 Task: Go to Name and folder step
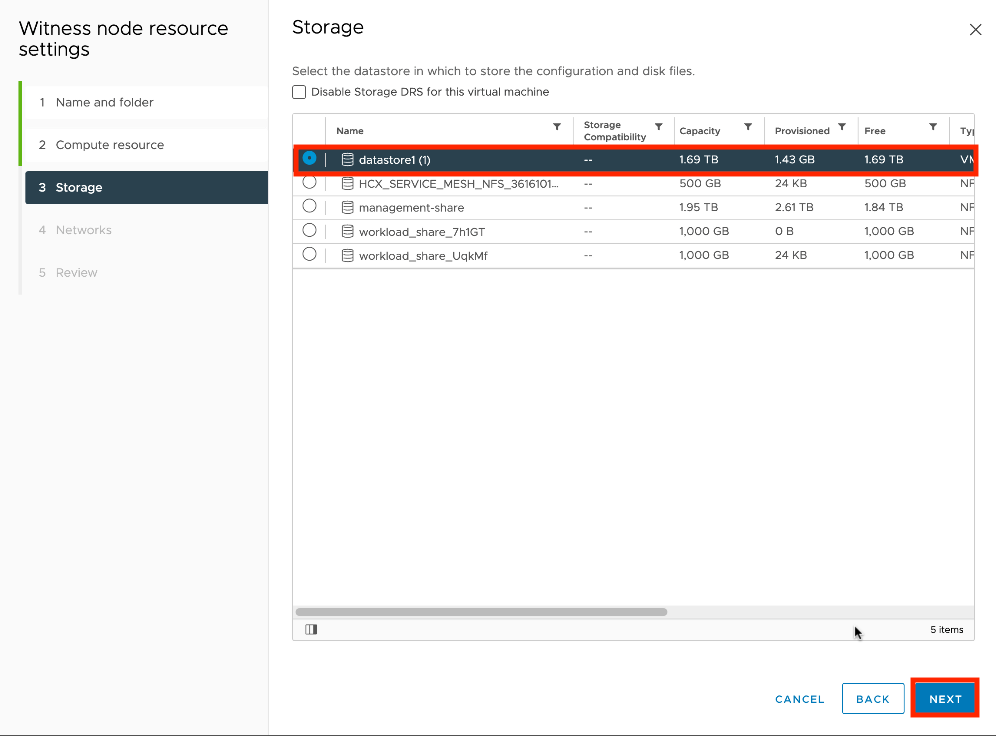[x=105, y=102]
